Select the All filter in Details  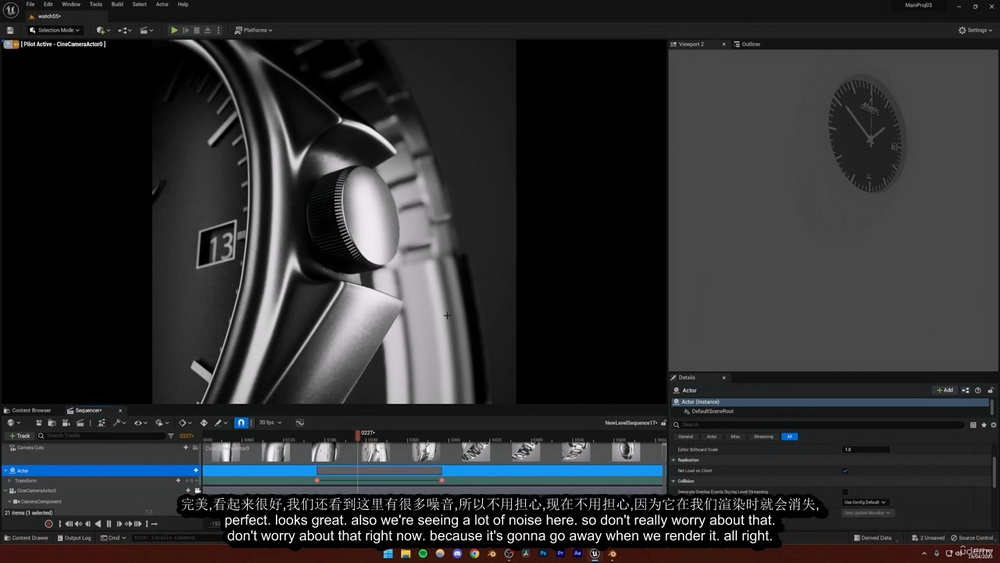pyautogui.click(x=790, y=437)
